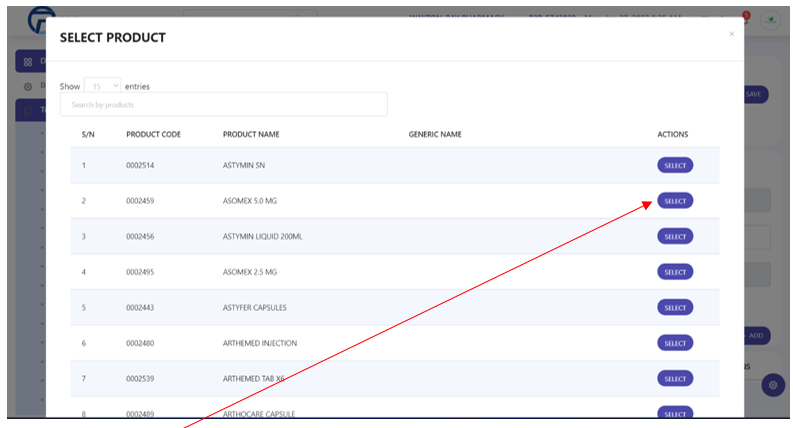793x428 pixels.
Task: Select ASTYMIN LIQUID 200ML product
Action: pyautogui.click(x=675, y=236)
